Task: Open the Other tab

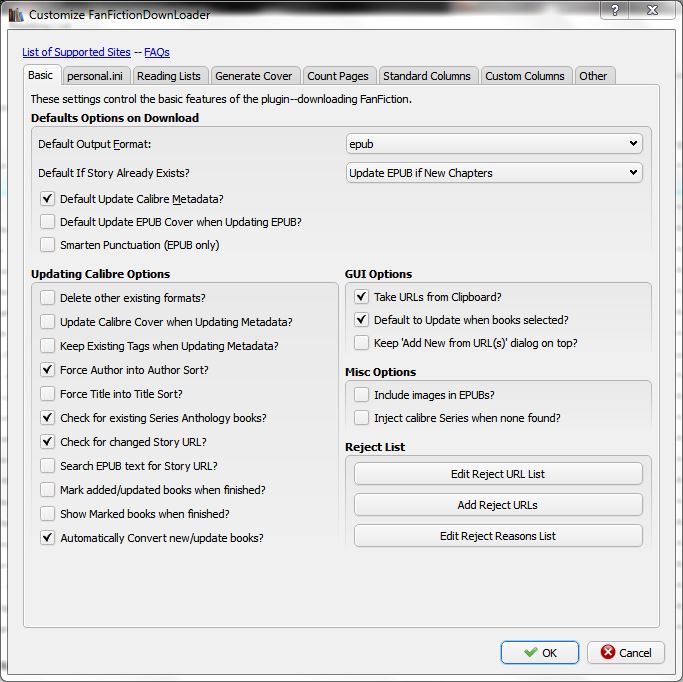Action: 593,76
